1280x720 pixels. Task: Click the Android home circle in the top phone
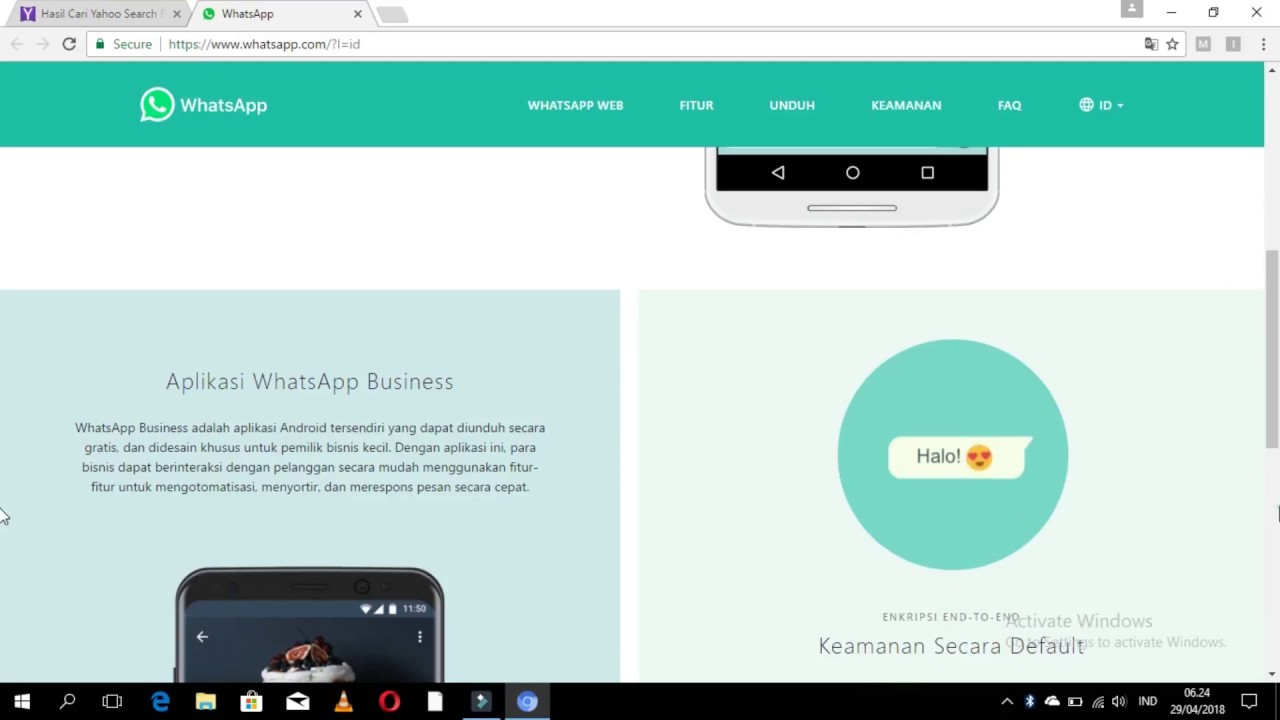click(x=852, y=173)
